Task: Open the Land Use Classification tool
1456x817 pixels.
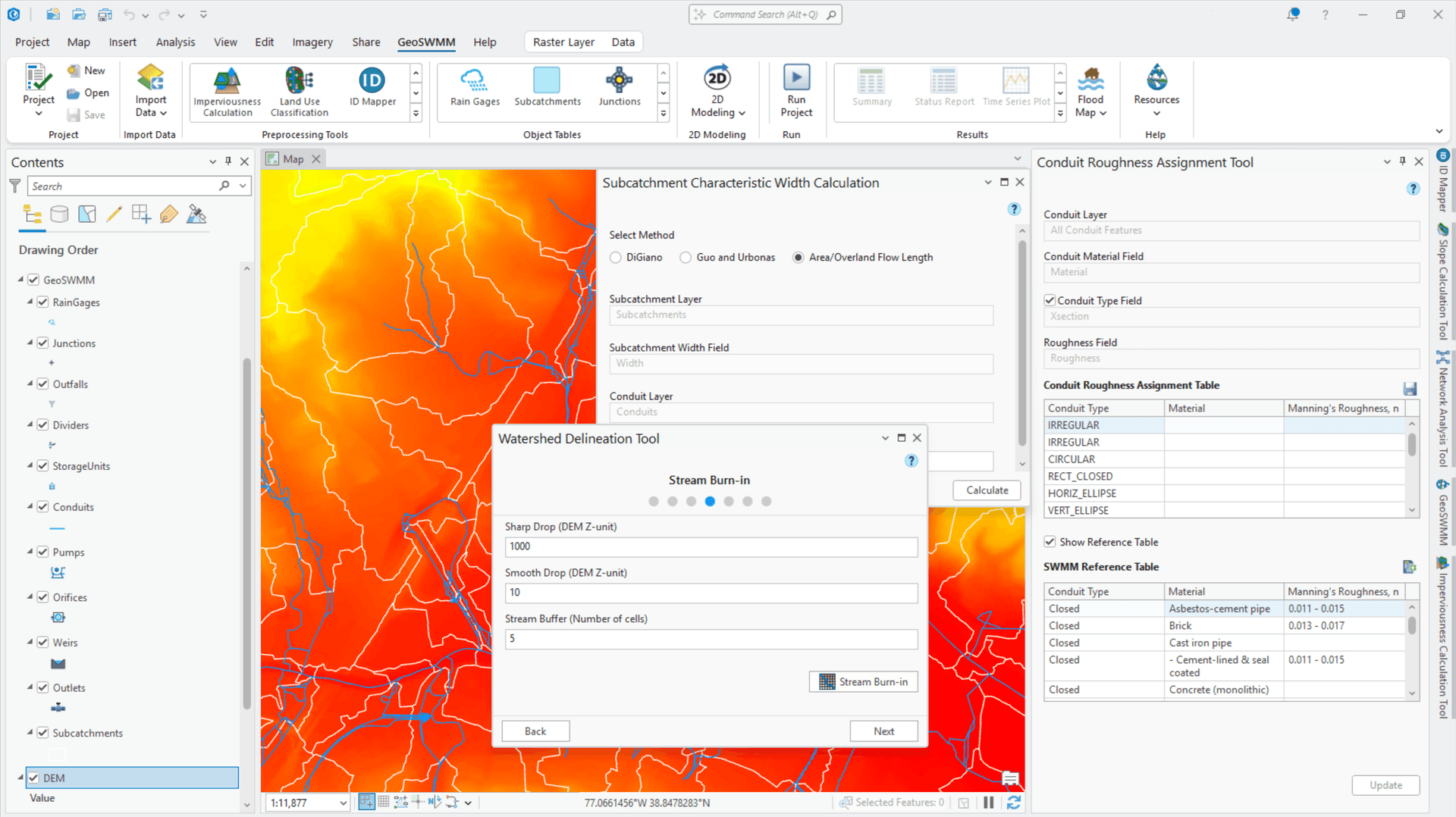Action: click(x=299, y=89)
